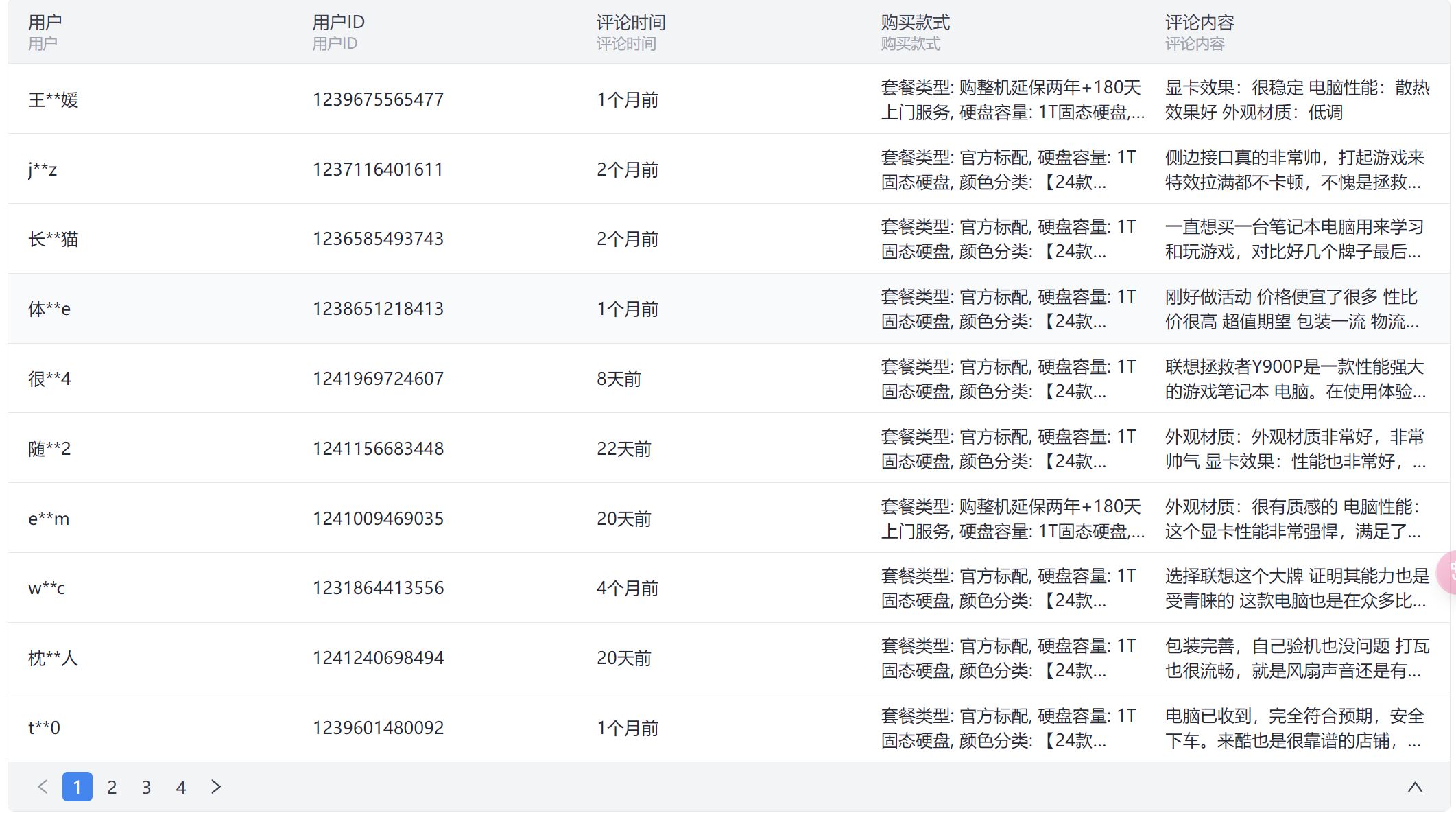The height and width of the screenshot is (813, 1456).
Task: Click comment time for e**m
Action: click(x=624, y=519)
